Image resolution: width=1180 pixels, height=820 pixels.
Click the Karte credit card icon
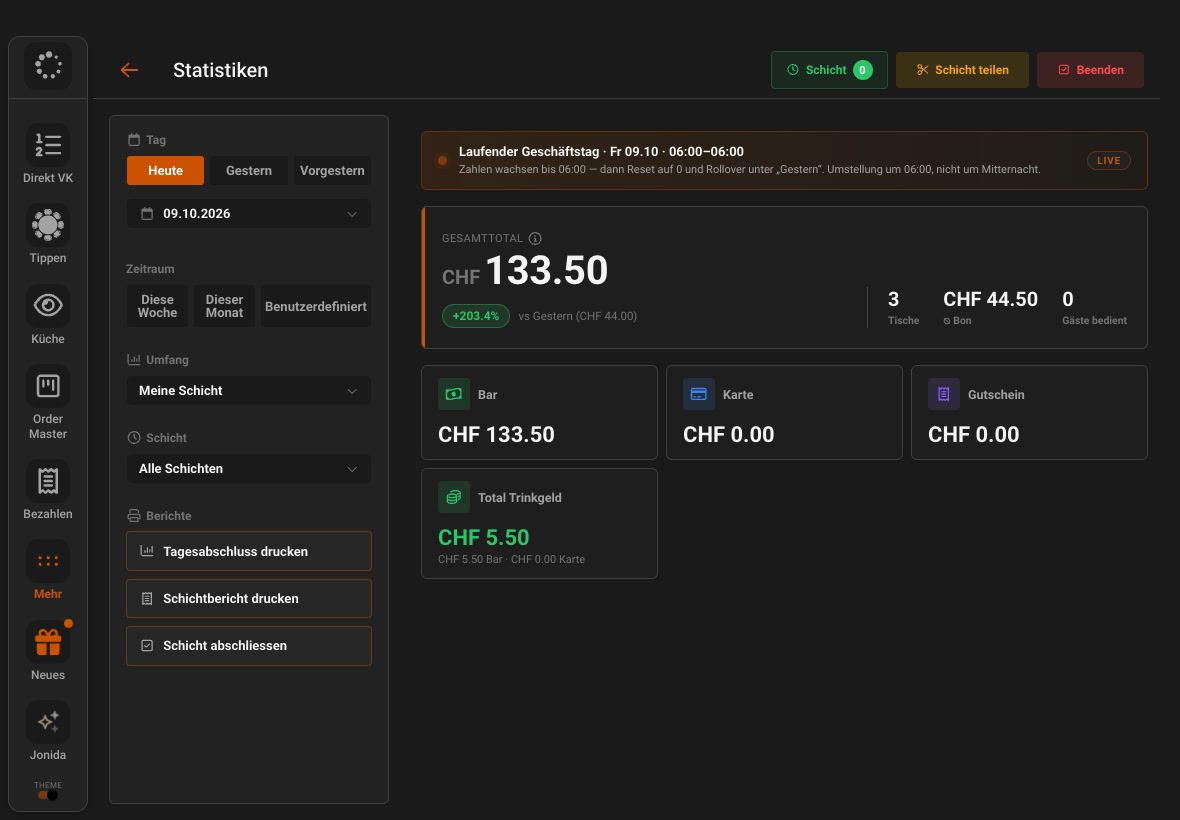[698, 394]
